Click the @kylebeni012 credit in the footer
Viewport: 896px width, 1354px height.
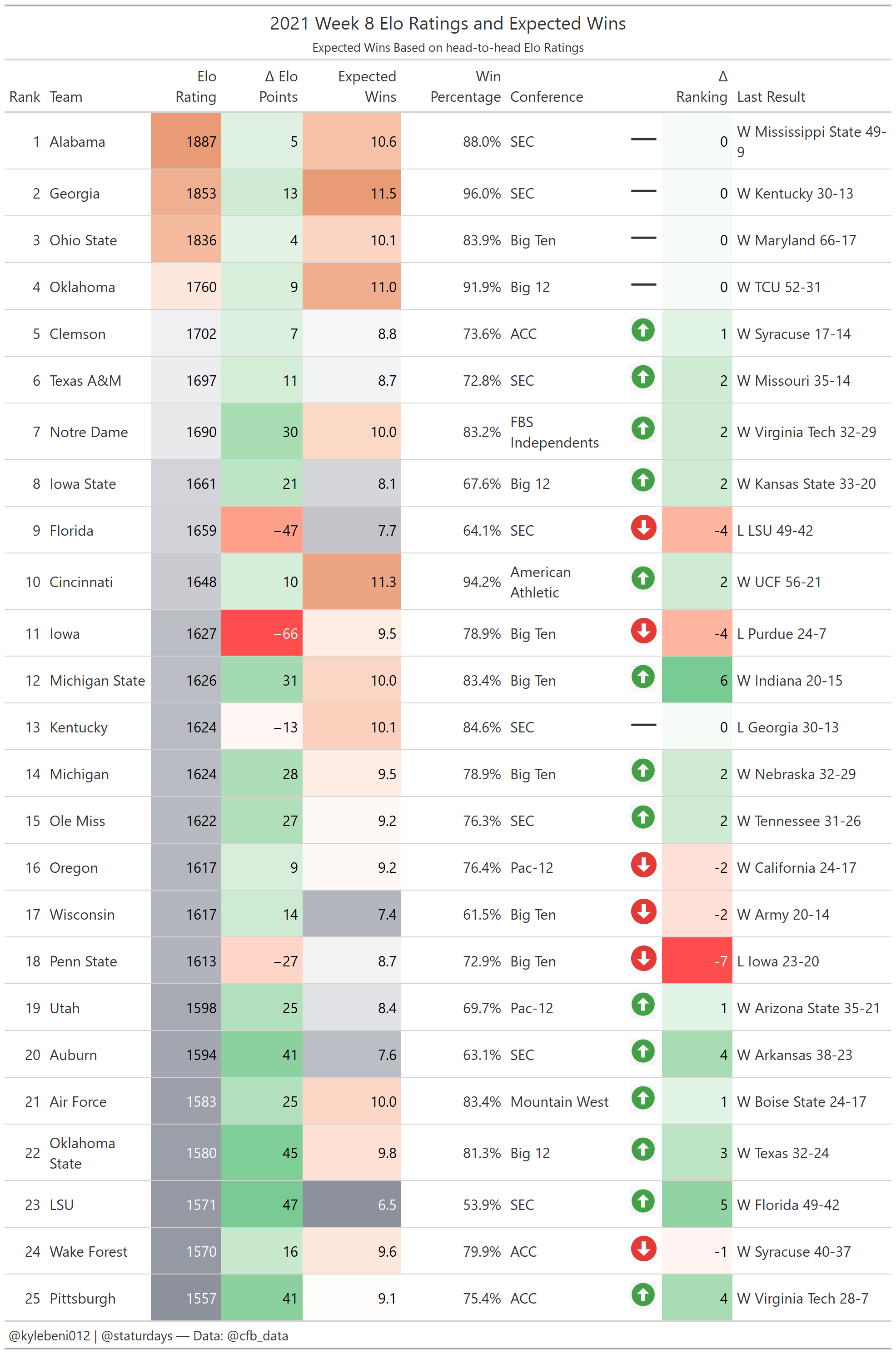coord(50,1336)
